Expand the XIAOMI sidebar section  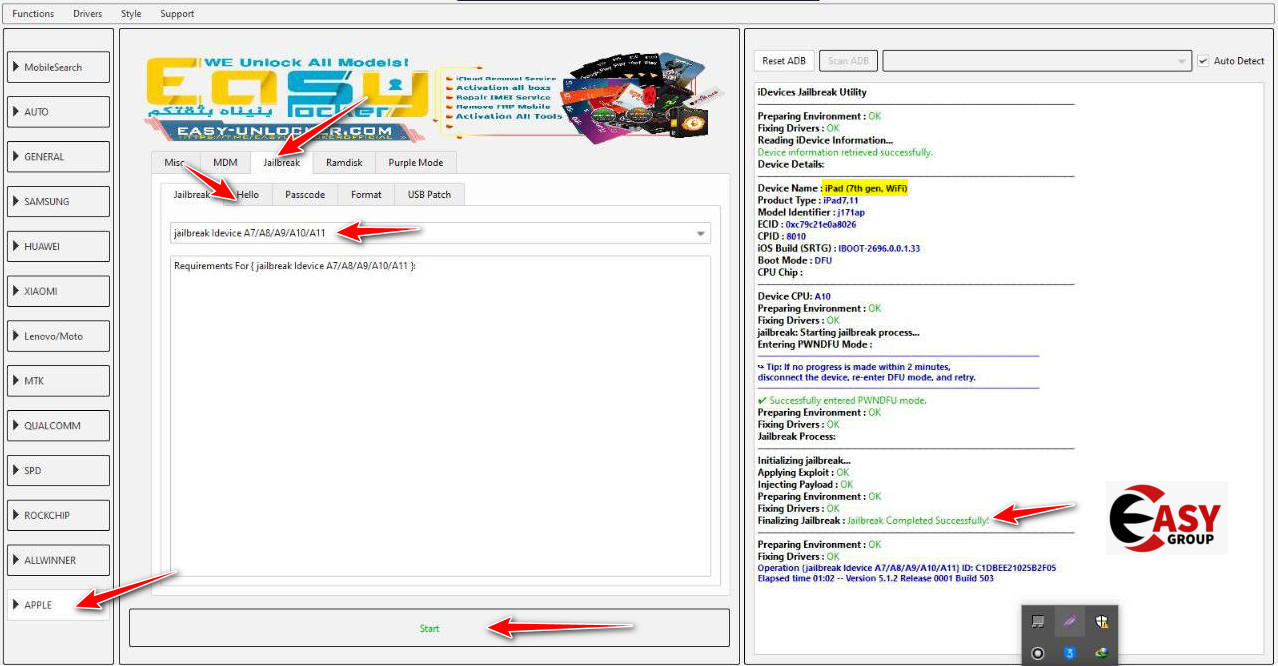pos(58,291)
